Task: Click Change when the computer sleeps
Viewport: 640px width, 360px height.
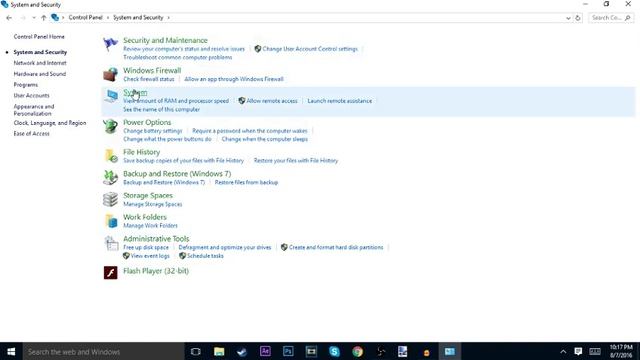Action: point(264,139)
